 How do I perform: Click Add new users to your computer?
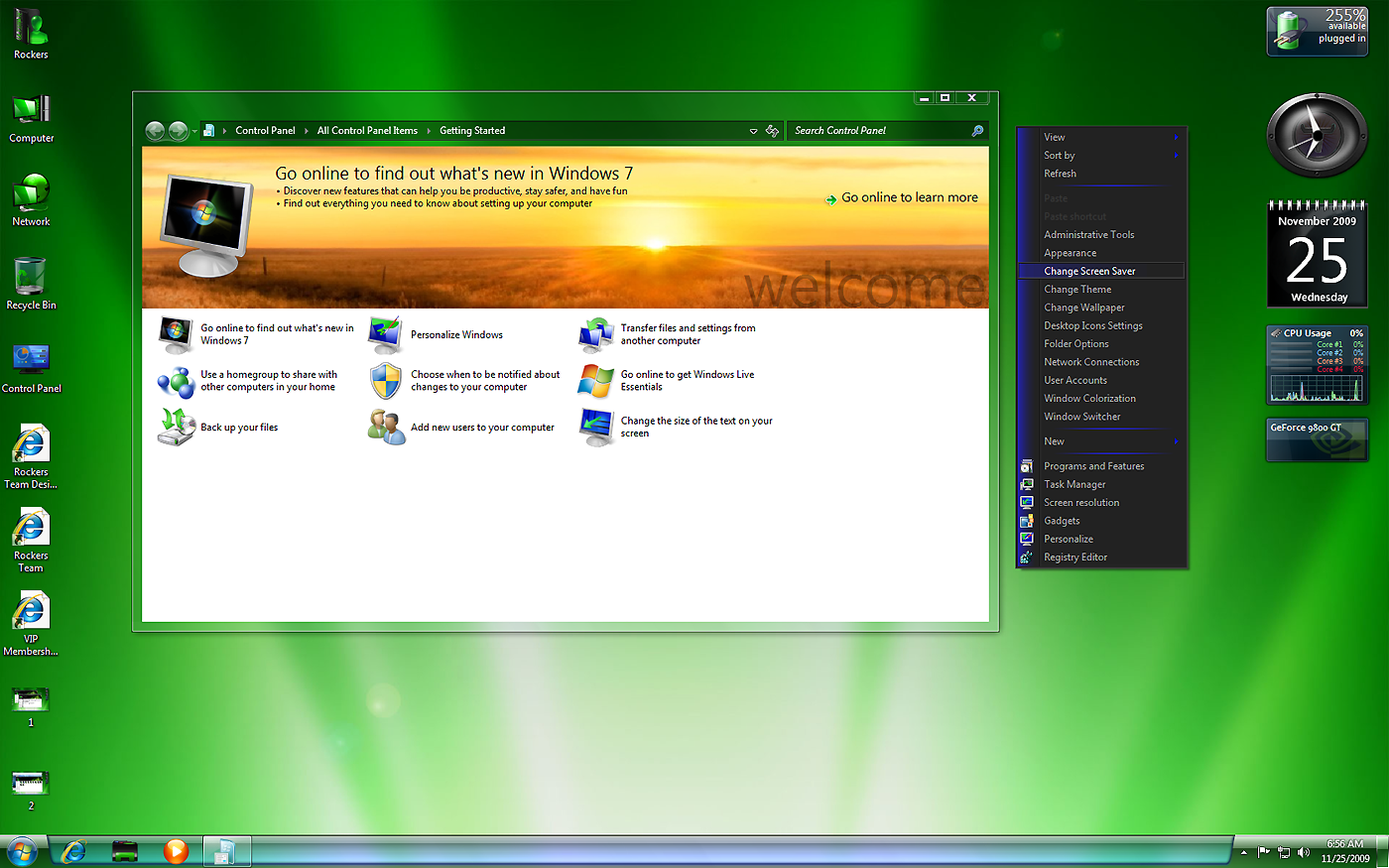(482, 428)
